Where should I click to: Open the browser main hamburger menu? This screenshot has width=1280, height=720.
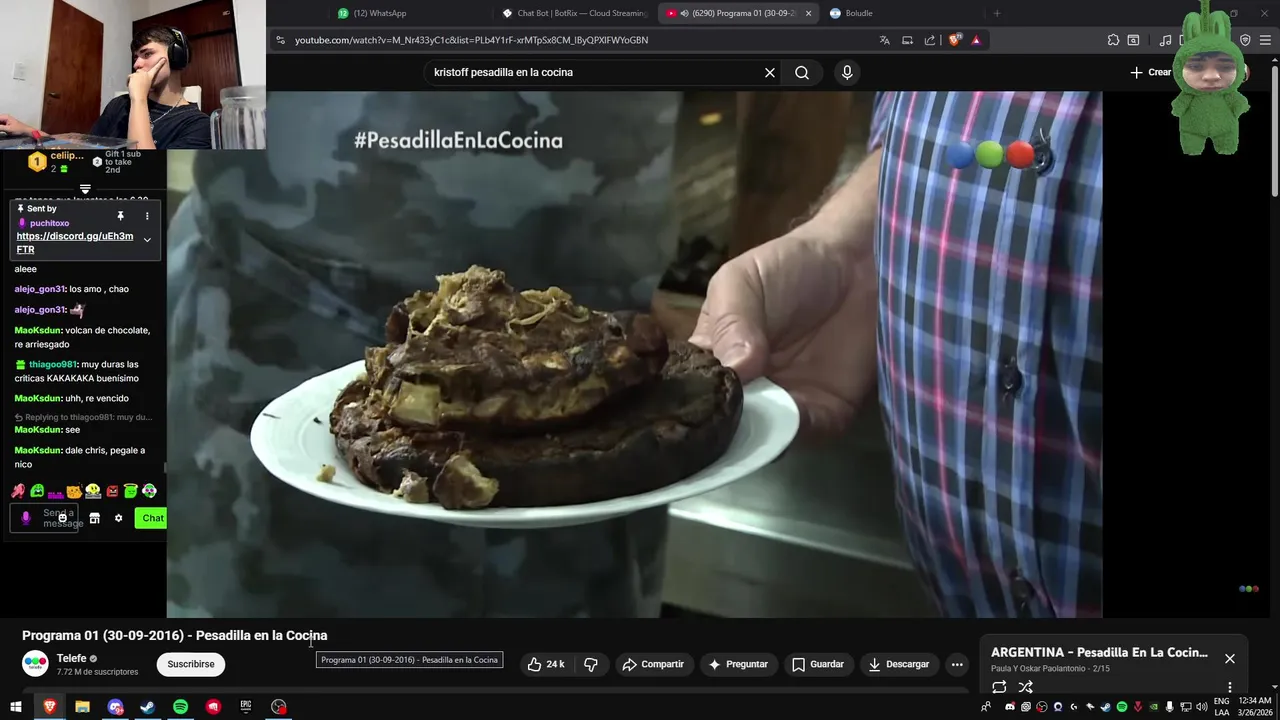1266,40
